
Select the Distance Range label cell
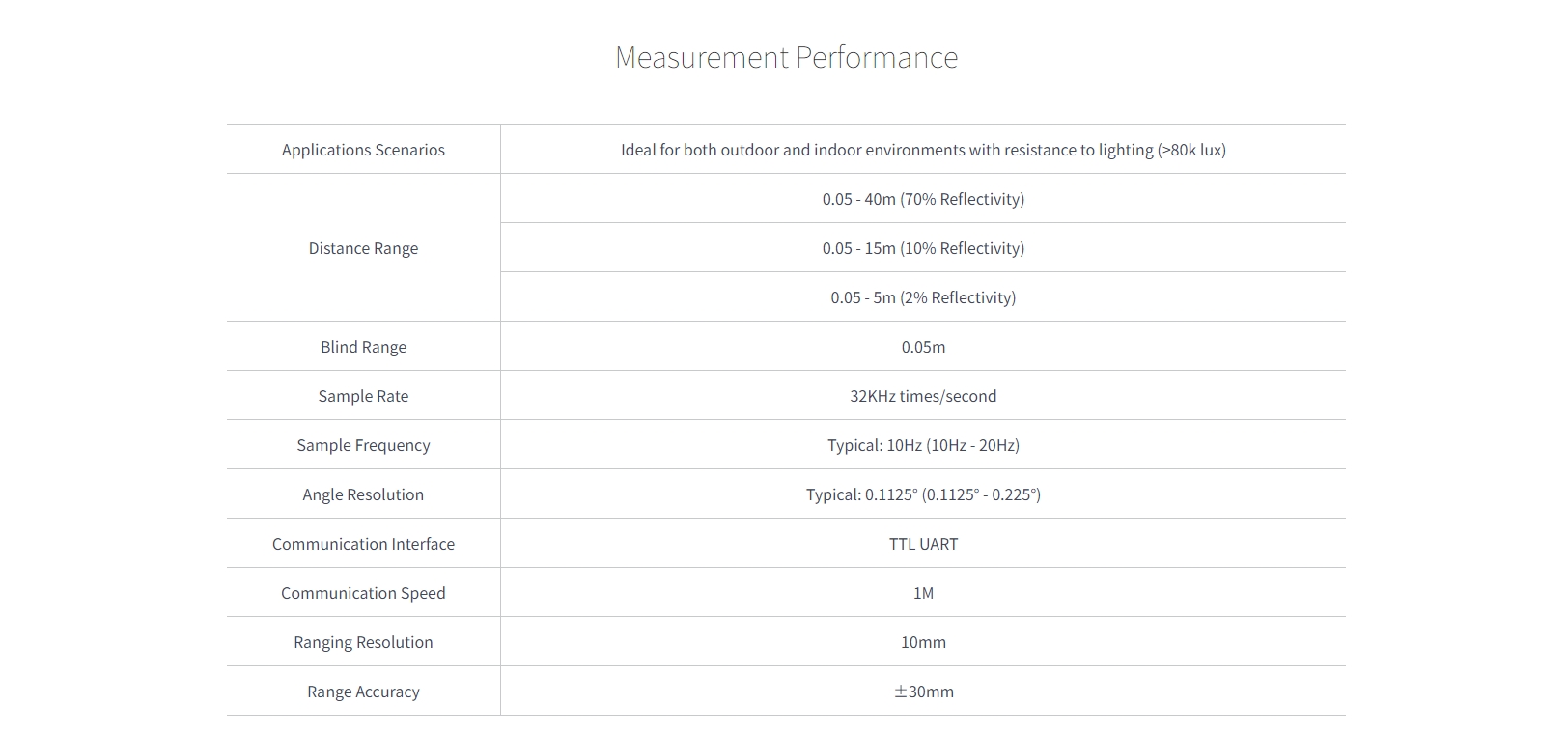pyautogui.click(x=363, y=248)
